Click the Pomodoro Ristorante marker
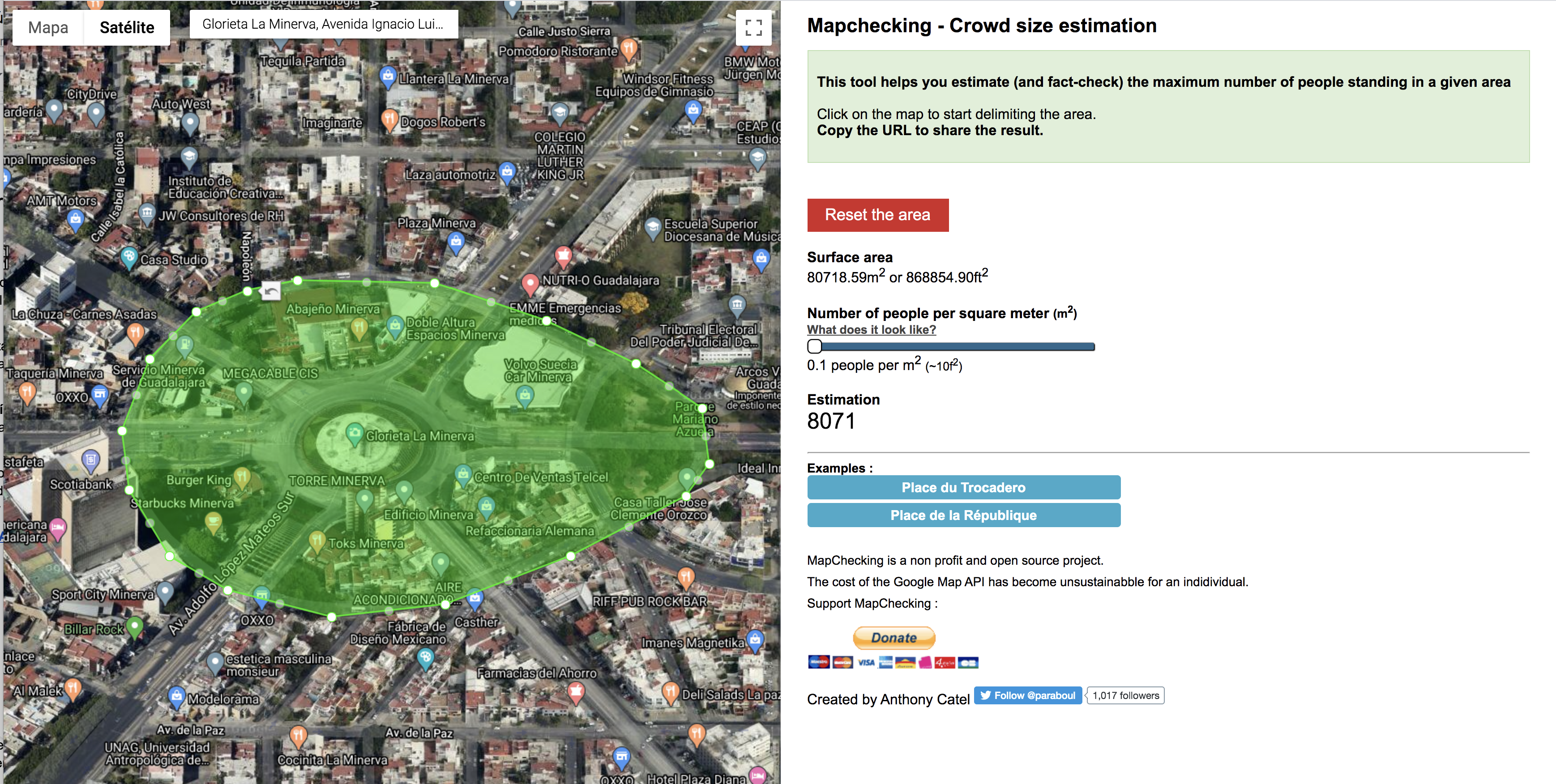The image size is (1556, 784). pyautogui.click(x=629, y=49)
